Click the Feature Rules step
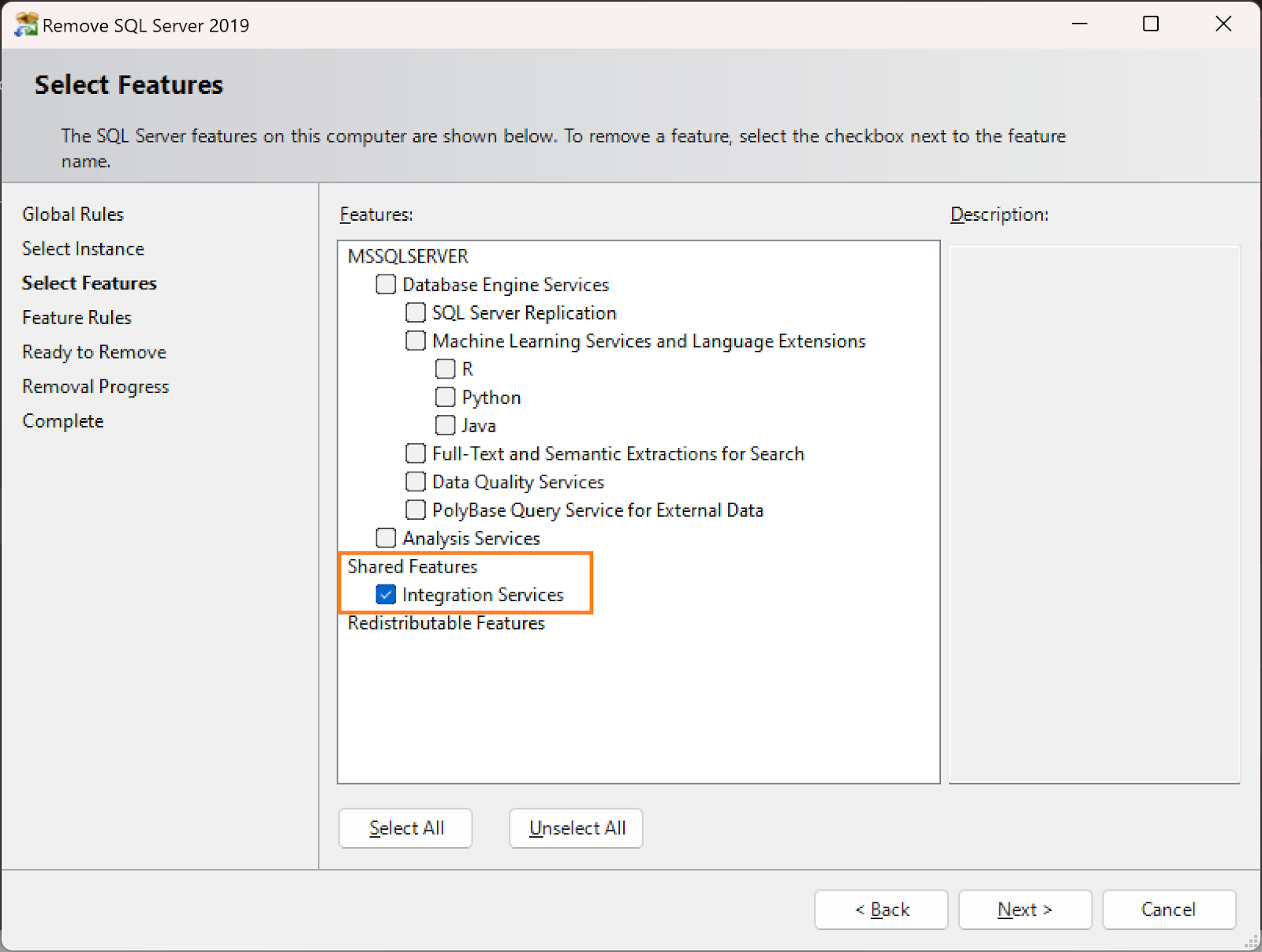The image size is (1262, 952). (77, 318)
